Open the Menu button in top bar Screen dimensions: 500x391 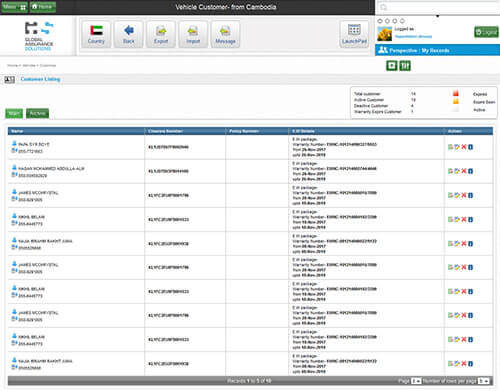14,7
